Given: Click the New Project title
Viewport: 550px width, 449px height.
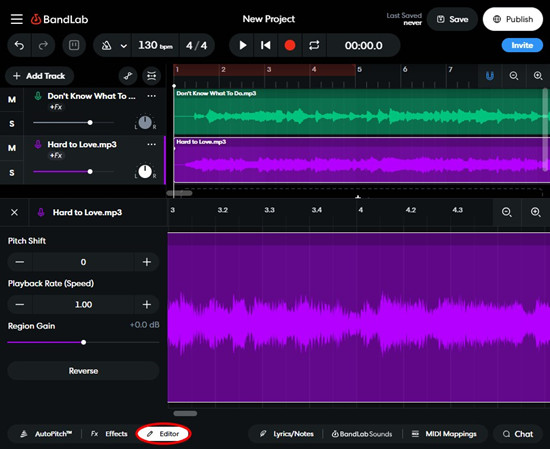Looking at the screenshot, I should click(269, 19).
